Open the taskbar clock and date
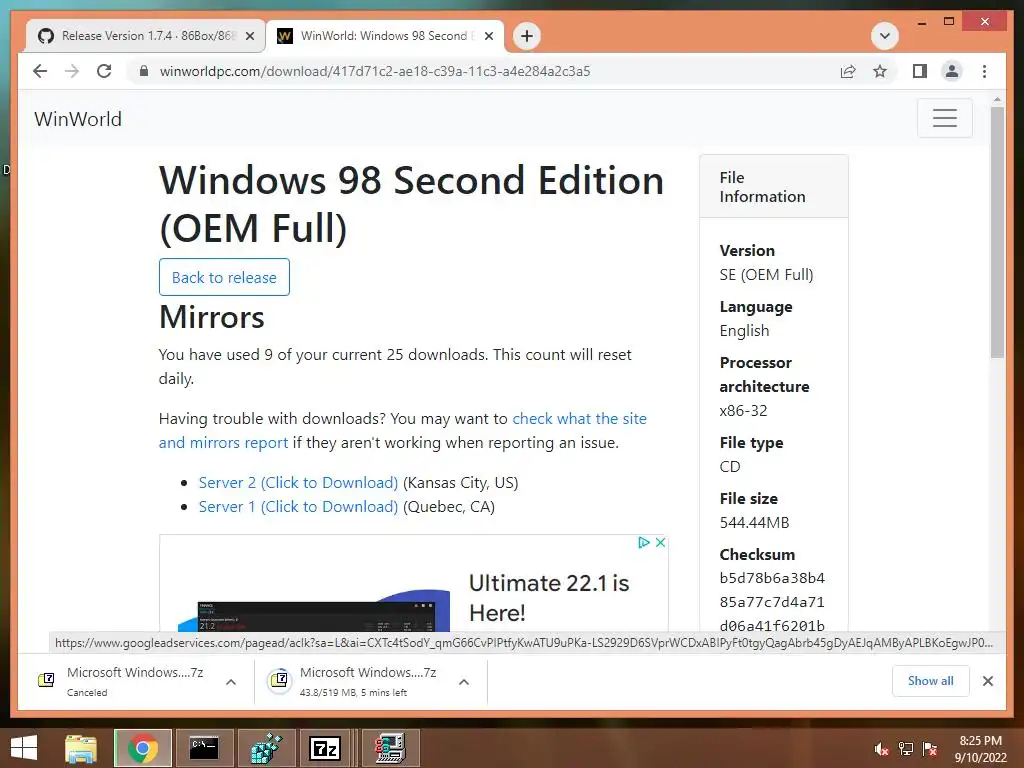The width and height of the screenshot is (1024, 768). click(980, 749)
